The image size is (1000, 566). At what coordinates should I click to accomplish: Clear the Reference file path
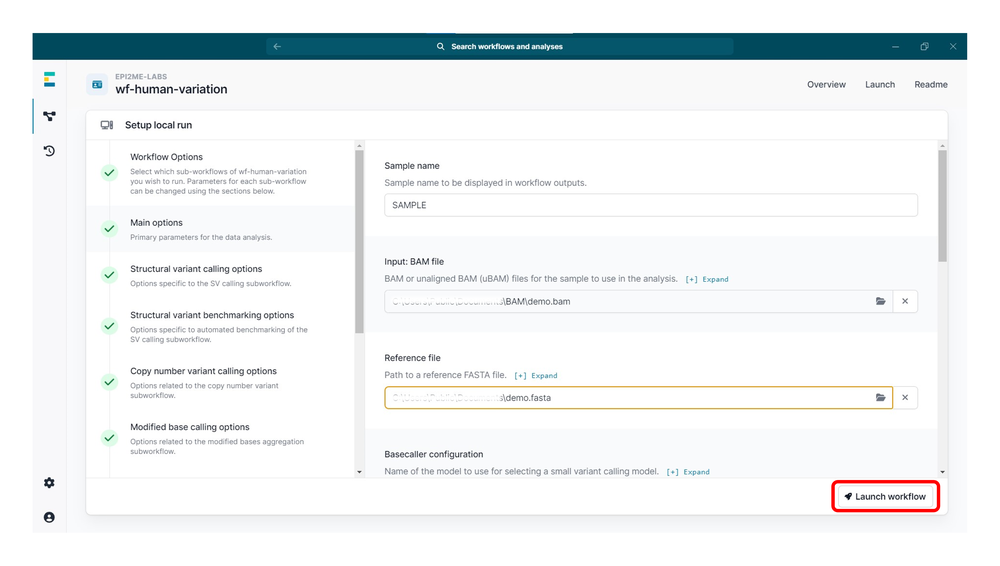click(x=905, y=398)
